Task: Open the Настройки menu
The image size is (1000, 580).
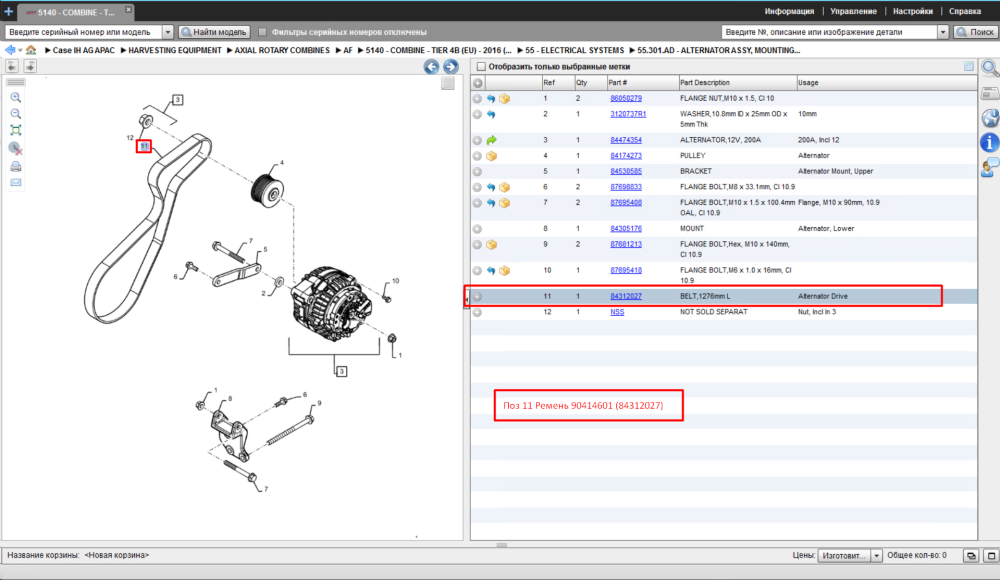Action: (913, 11)
